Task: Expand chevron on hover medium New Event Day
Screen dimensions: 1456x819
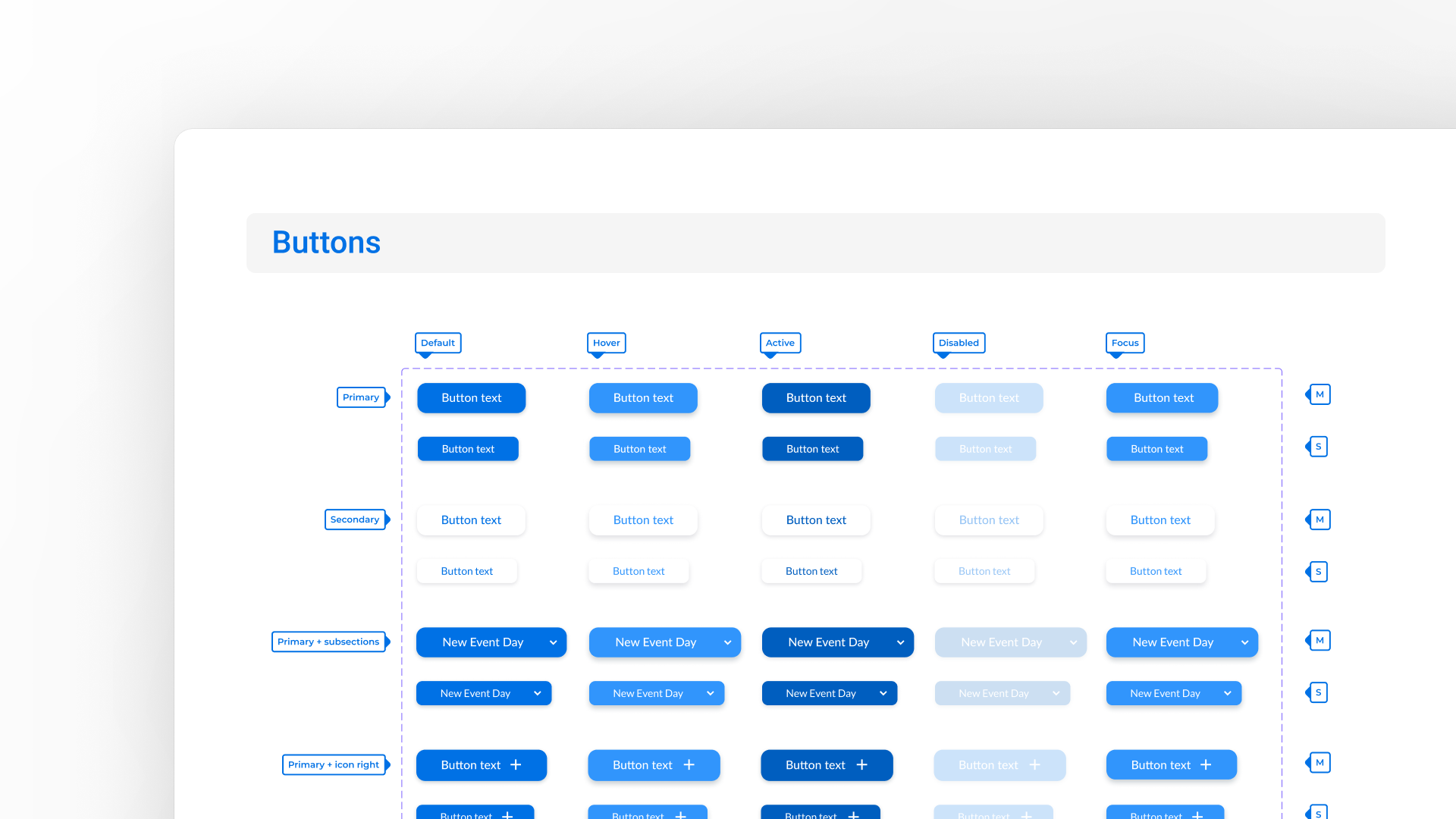Action: pyautogui.click(x=727, y=643)
